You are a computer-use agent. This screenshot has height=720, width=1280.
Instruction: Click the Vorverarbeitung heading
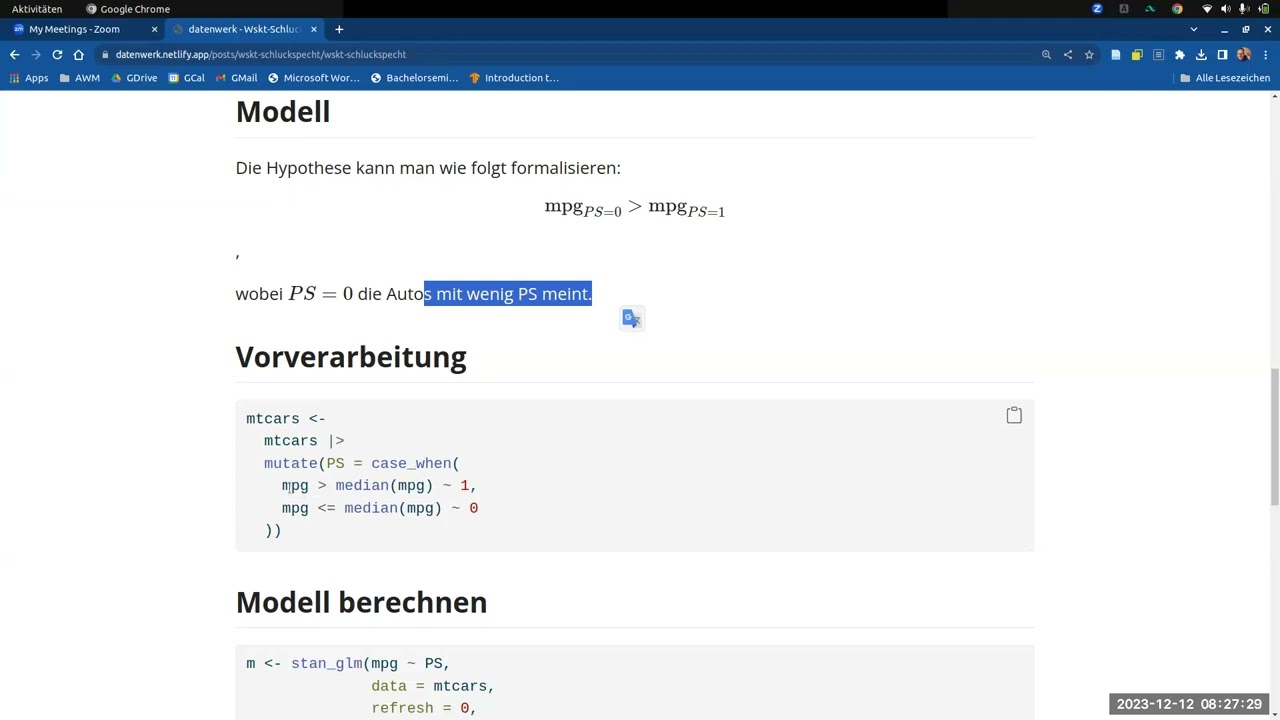point(351,358)
